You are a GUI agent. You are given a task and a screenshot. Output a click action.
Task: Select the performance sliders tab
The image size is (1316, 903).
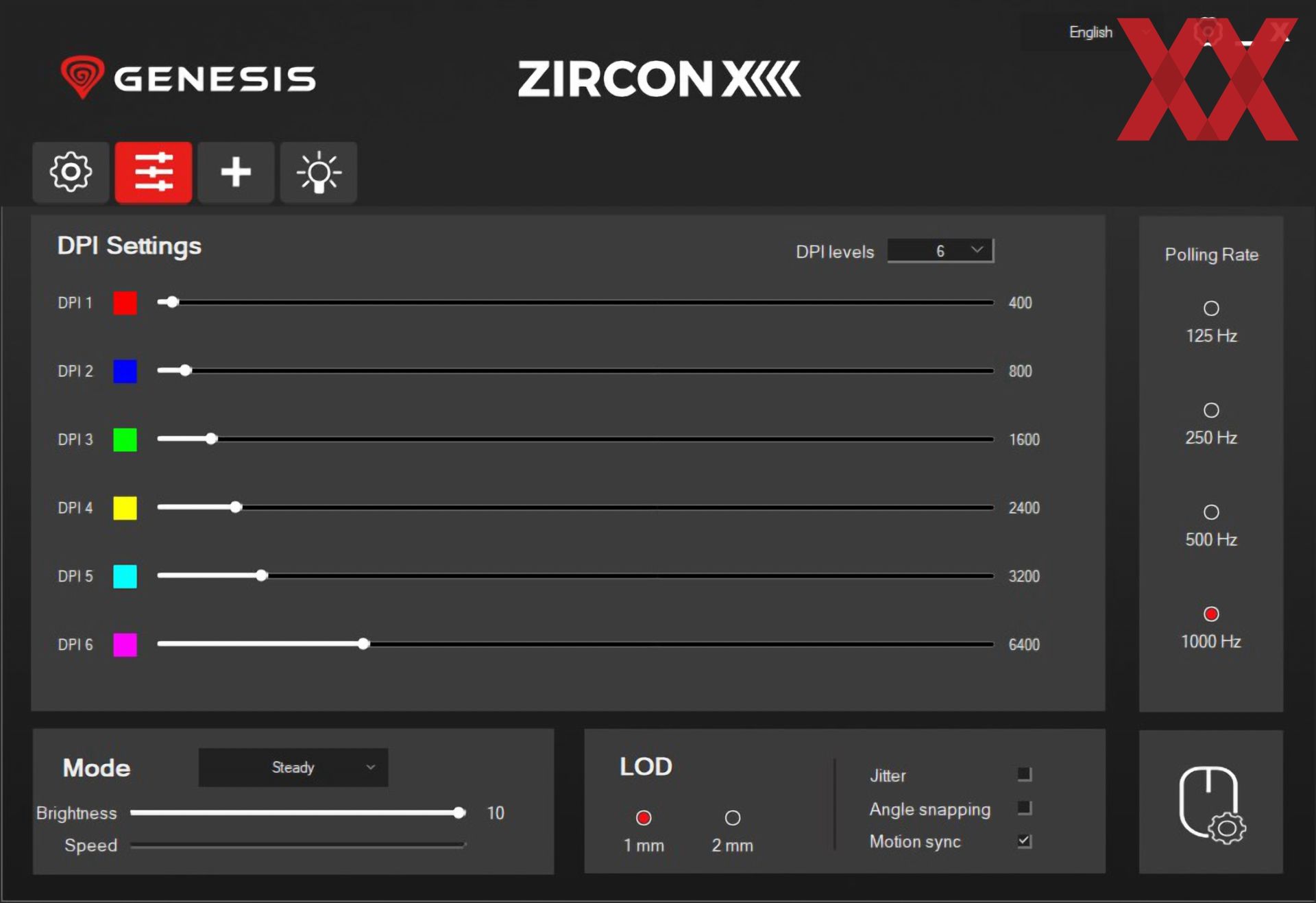coord(154,172)
